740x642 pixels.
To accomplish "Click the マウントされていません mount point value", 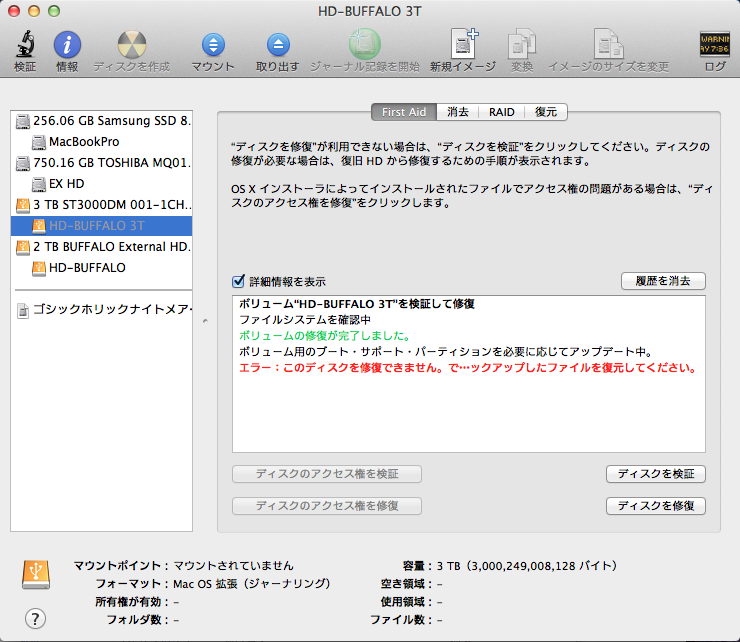I will tap(234, 566).
